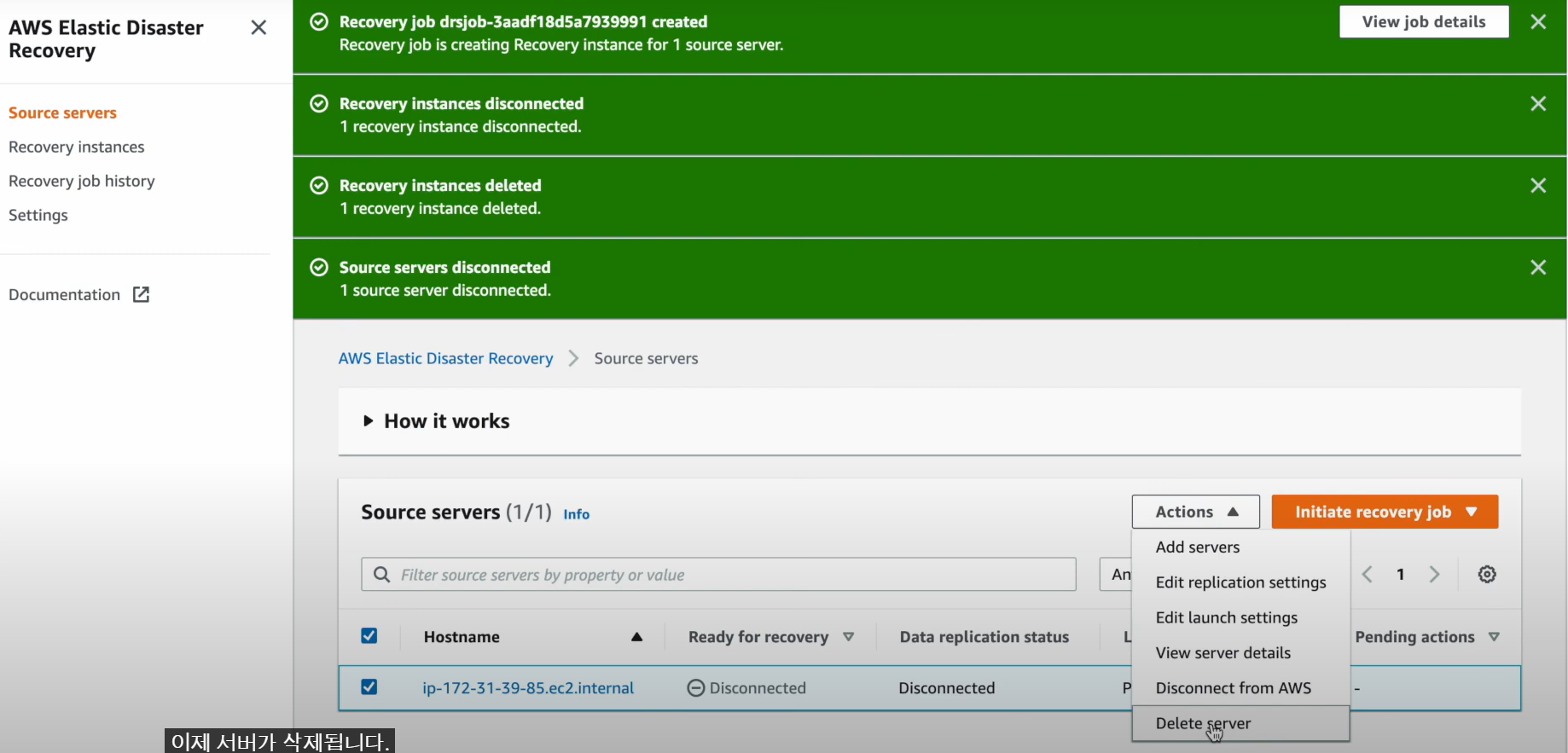Open the partially hidden filter dropdown beside search
The width and height of the screenshot is (1568, 753).
tap(1116, 575)
